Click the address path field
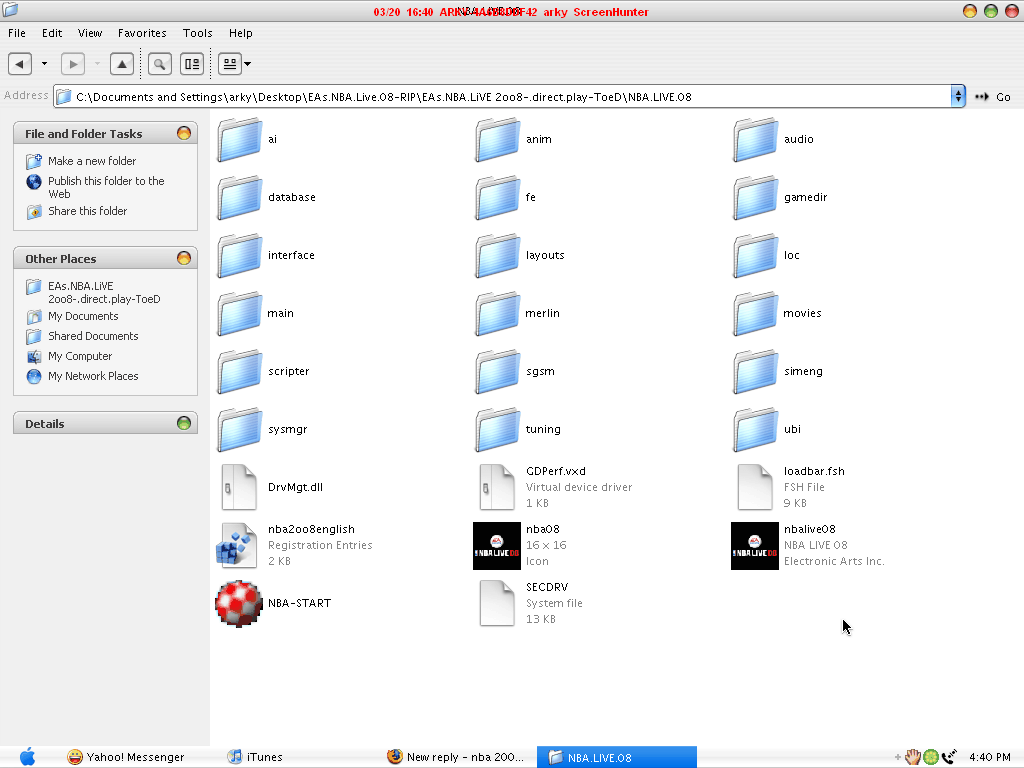This screenshot has height=768, width=1024. (x=503, y=97)
